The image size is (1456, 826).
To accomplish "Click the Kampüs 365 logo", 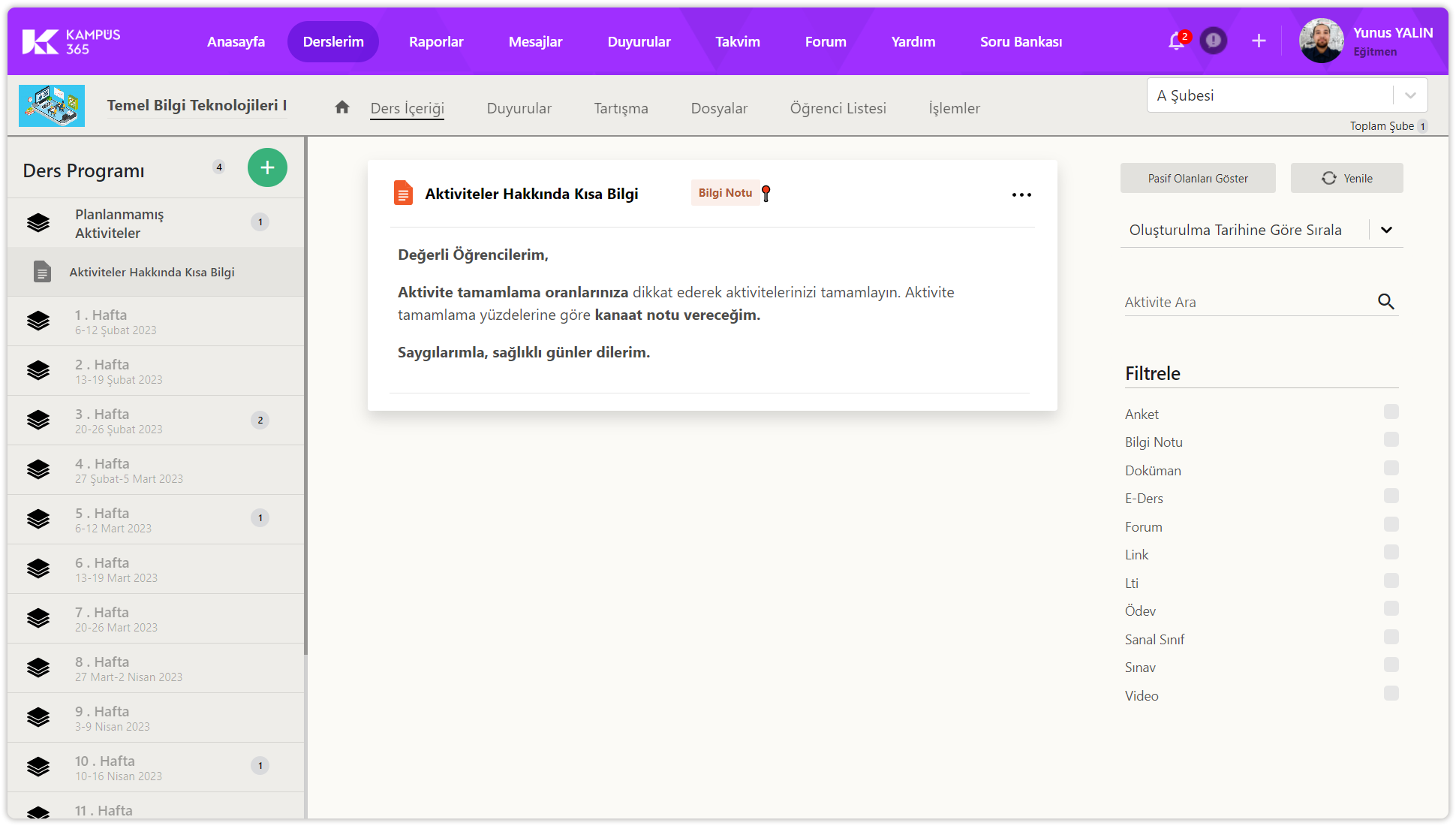I will [x=71, y=41].
